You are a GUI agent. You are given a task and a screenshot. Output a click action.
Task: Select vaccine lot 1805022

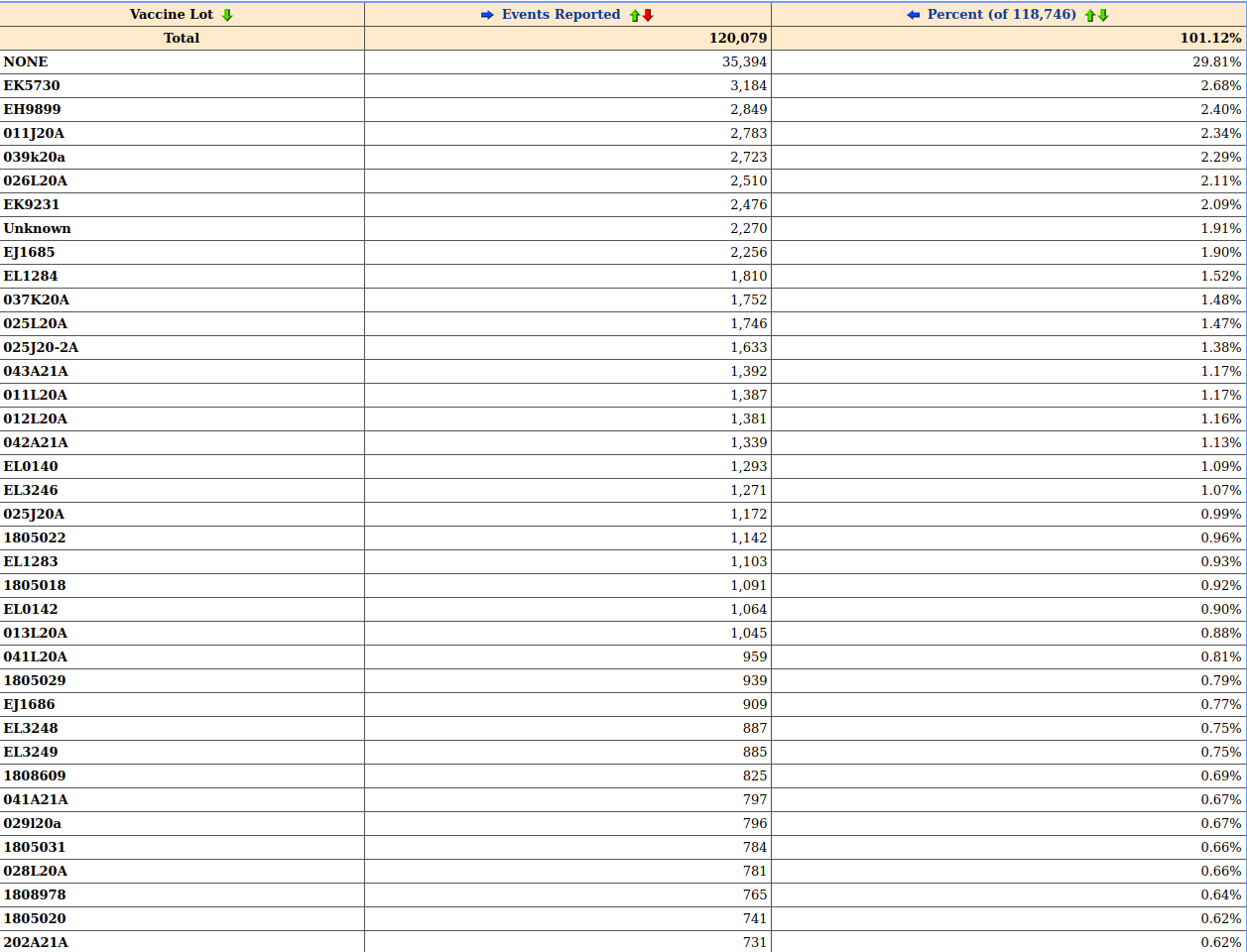[x=35, y=537]
